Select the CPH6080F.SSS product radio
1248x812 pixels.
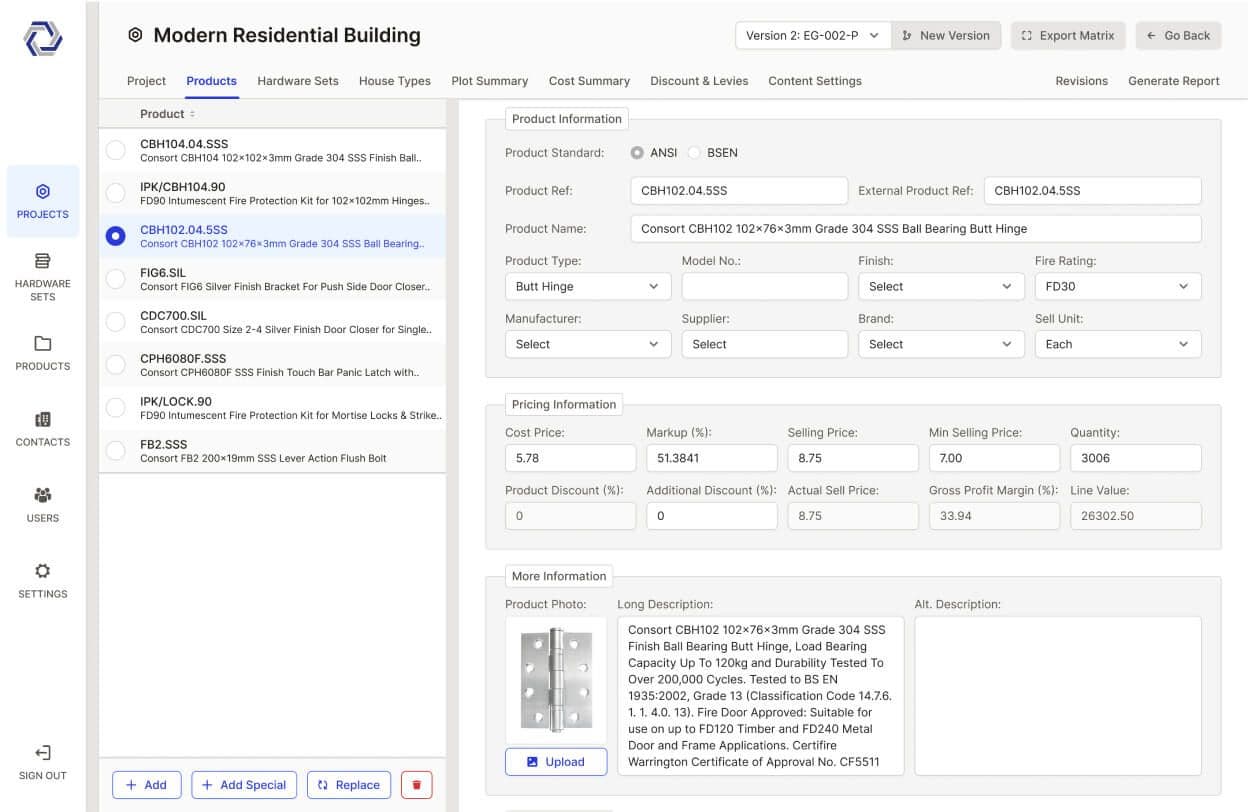(116, 365)
